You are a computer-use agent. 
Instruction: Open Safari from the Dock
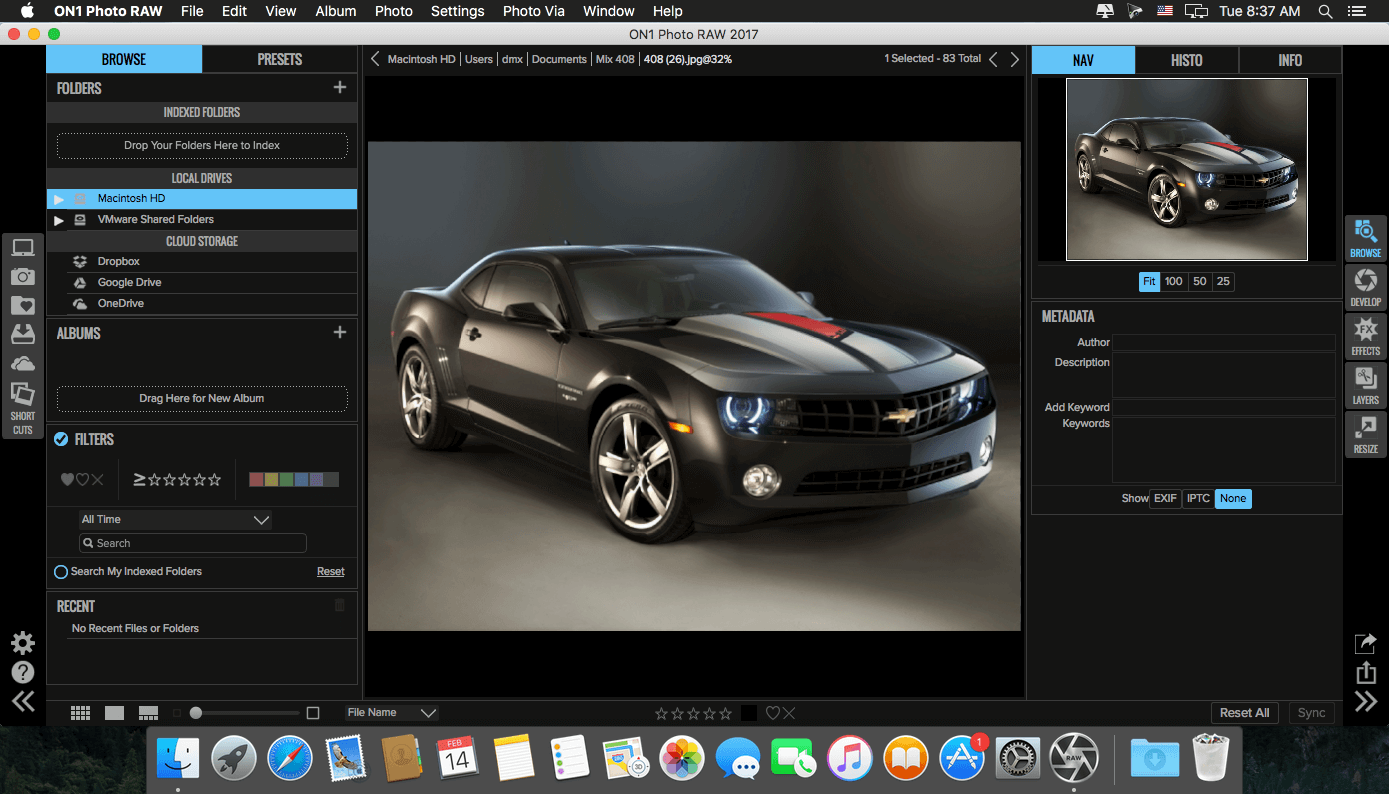point(290,757)
